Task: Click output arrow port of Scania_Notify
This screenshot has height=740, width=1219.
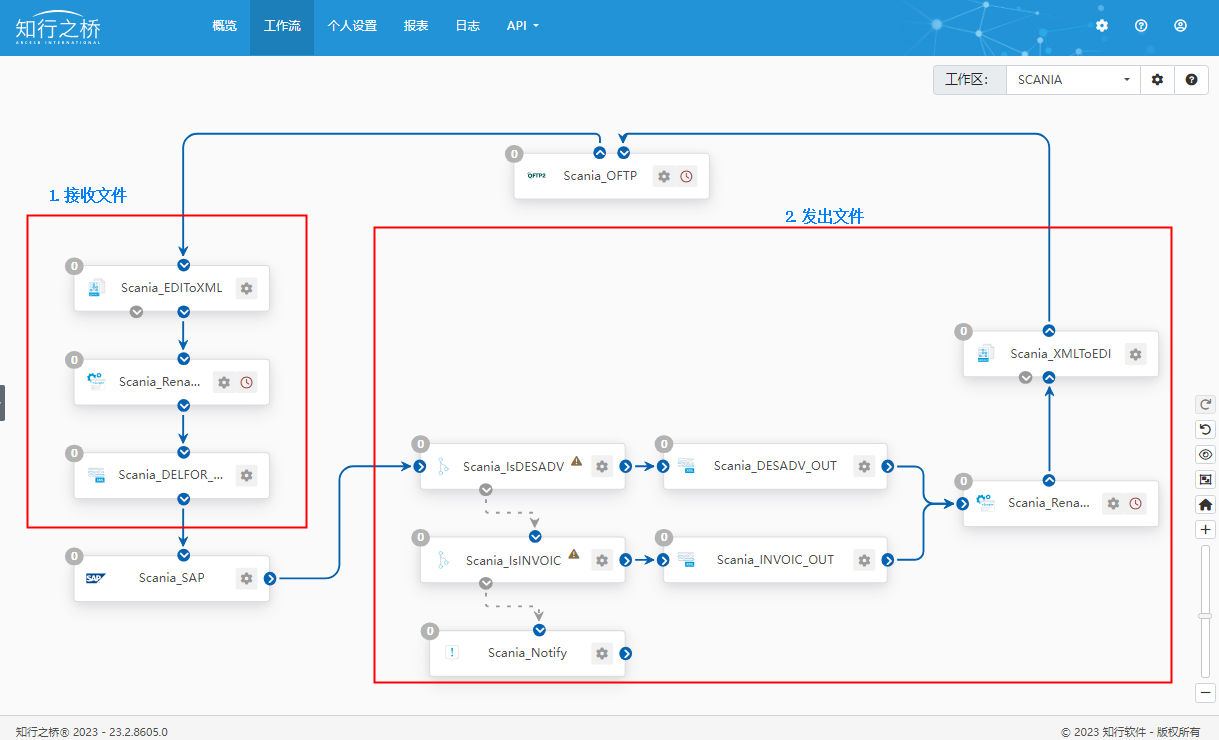Action: tap(626, 654)
